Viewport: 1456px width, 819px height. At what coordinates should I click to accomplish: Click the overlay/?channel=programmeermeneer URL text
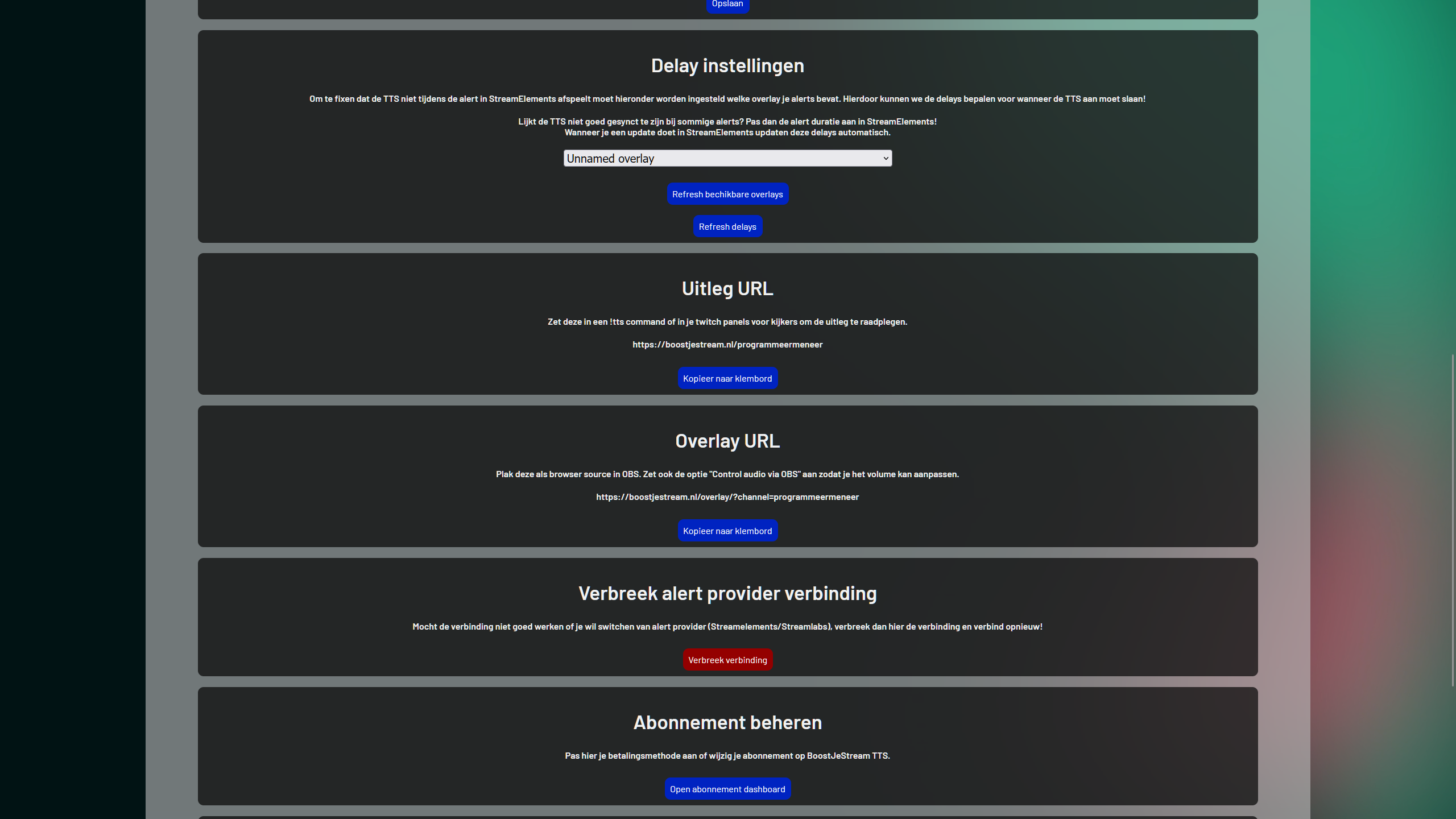pyautogui.click(x=727, y=497)
